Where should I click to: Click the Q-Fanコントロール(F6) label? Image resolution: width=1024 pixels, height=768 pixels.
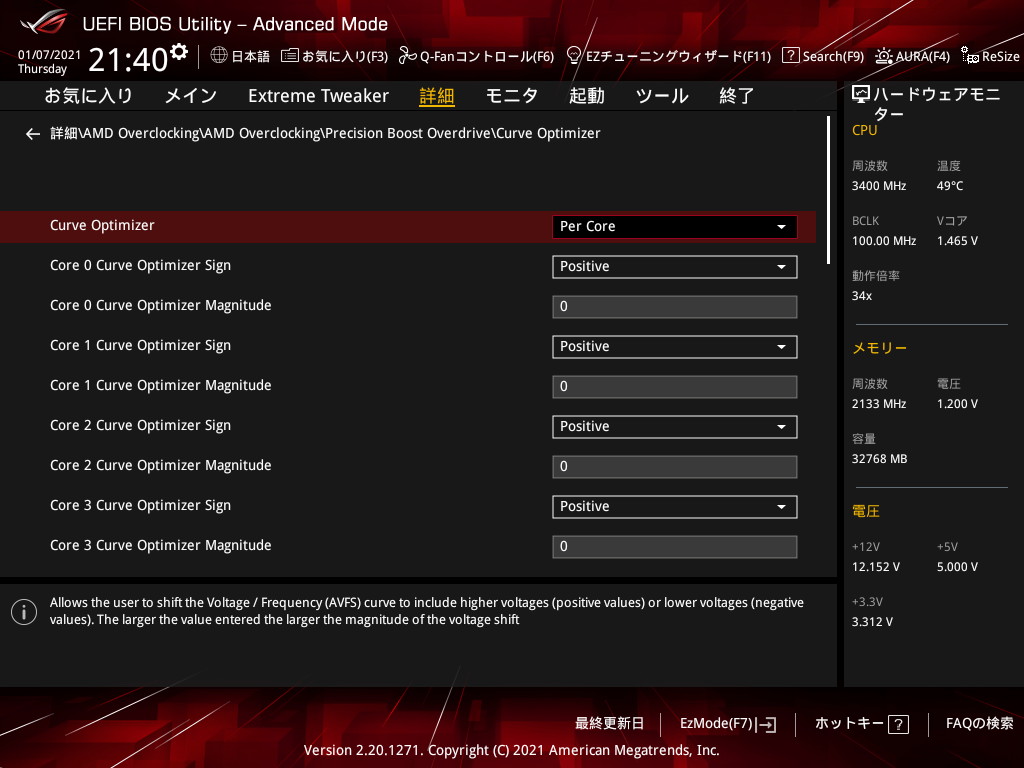487,56
